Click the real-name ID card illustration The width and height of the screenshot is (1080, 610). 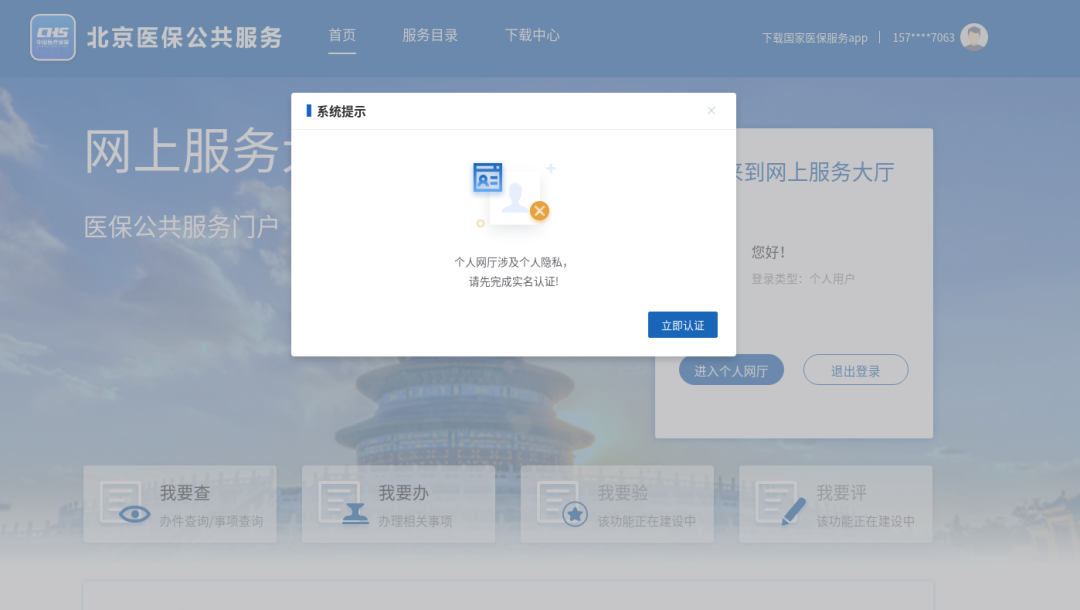click(512, 194)
